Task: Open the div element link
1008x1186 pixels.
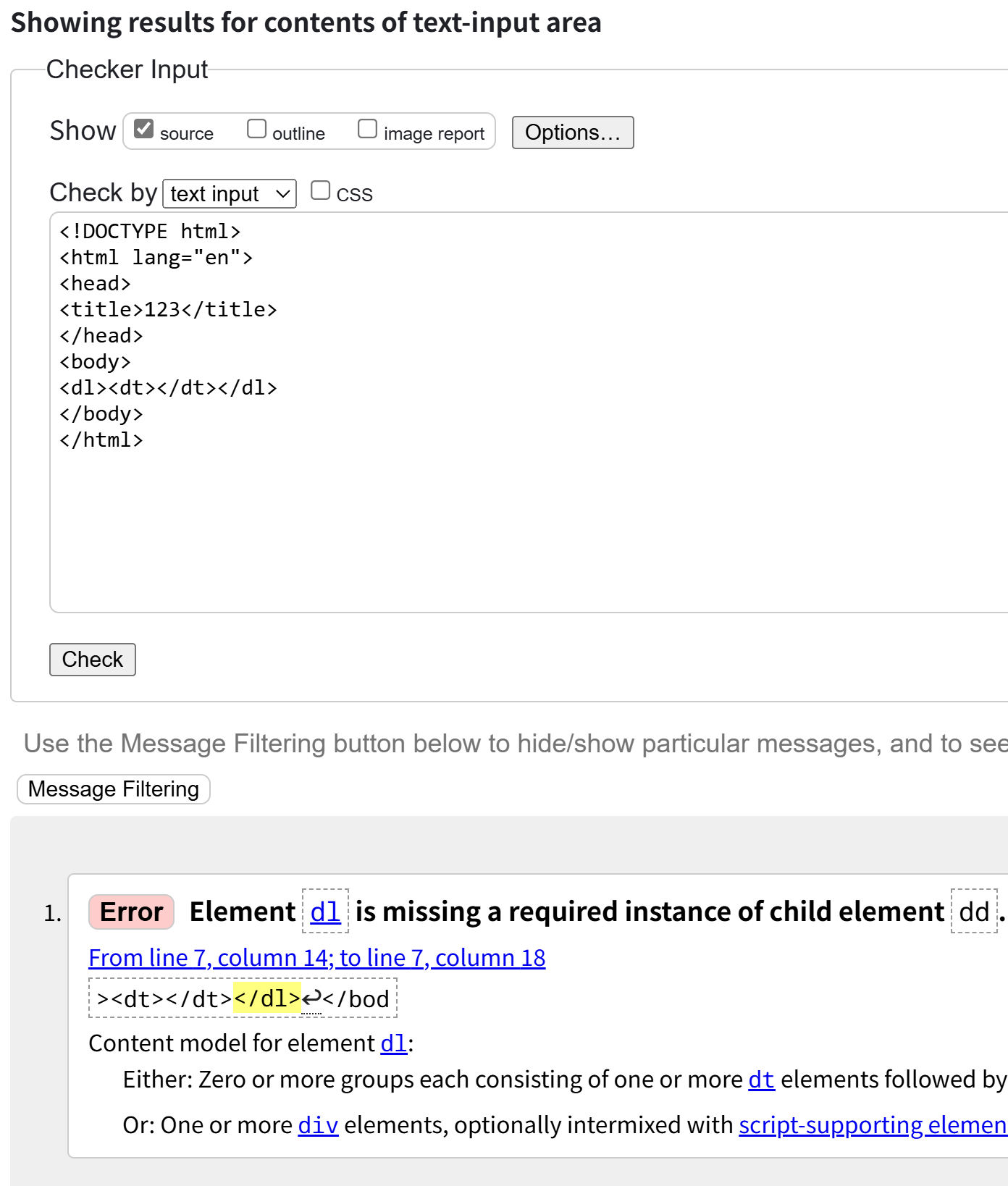Action: pos(318,1125)
